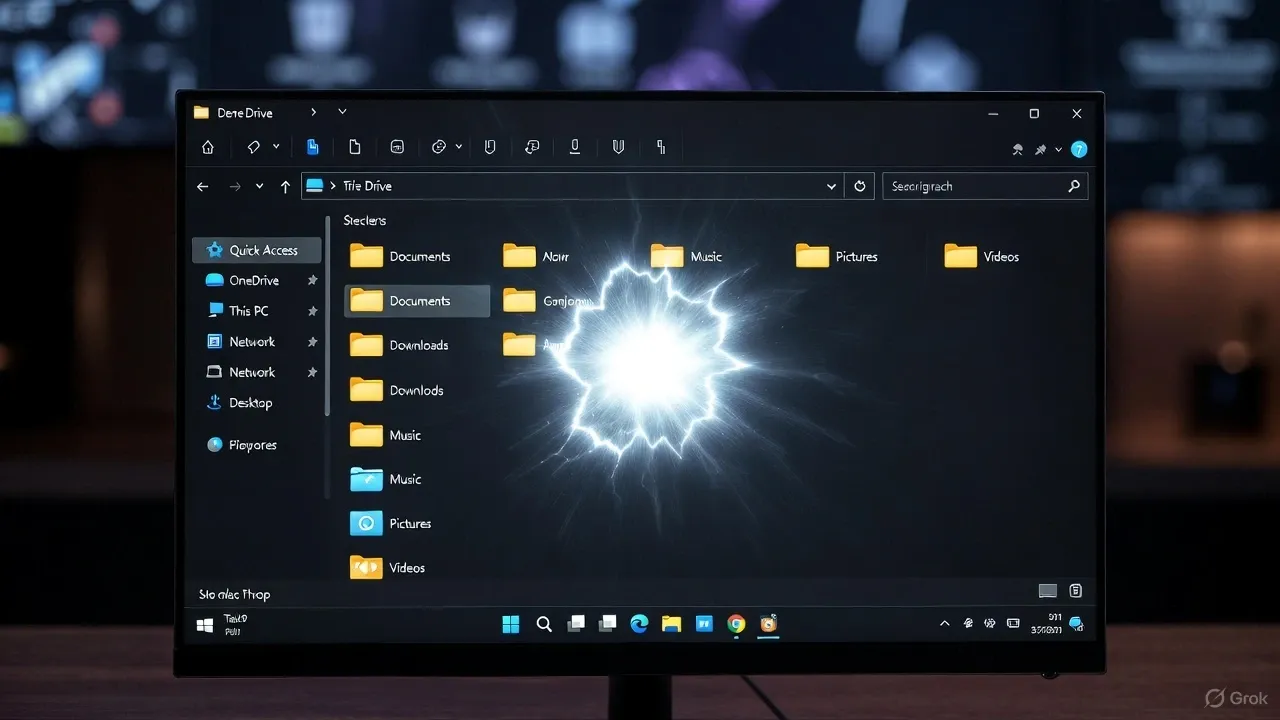The width and height of the screenshot is (1280, 720).
Task: Launch Google Chrome from the taskbar
Action: pyautogui.click(x=736, y=624)
